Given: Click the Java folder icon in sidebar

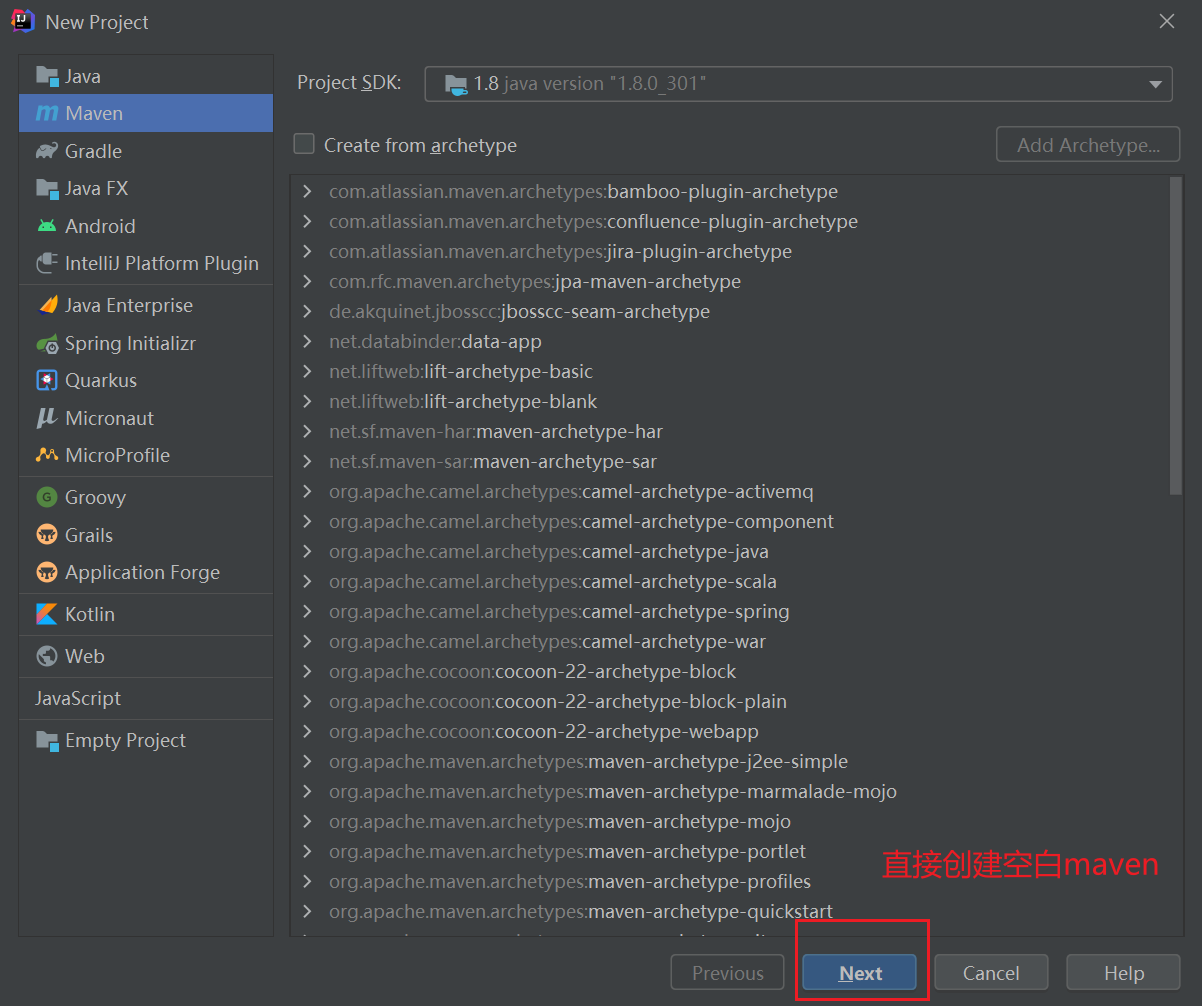Looking at the screenshot, I should click(47, 76).
